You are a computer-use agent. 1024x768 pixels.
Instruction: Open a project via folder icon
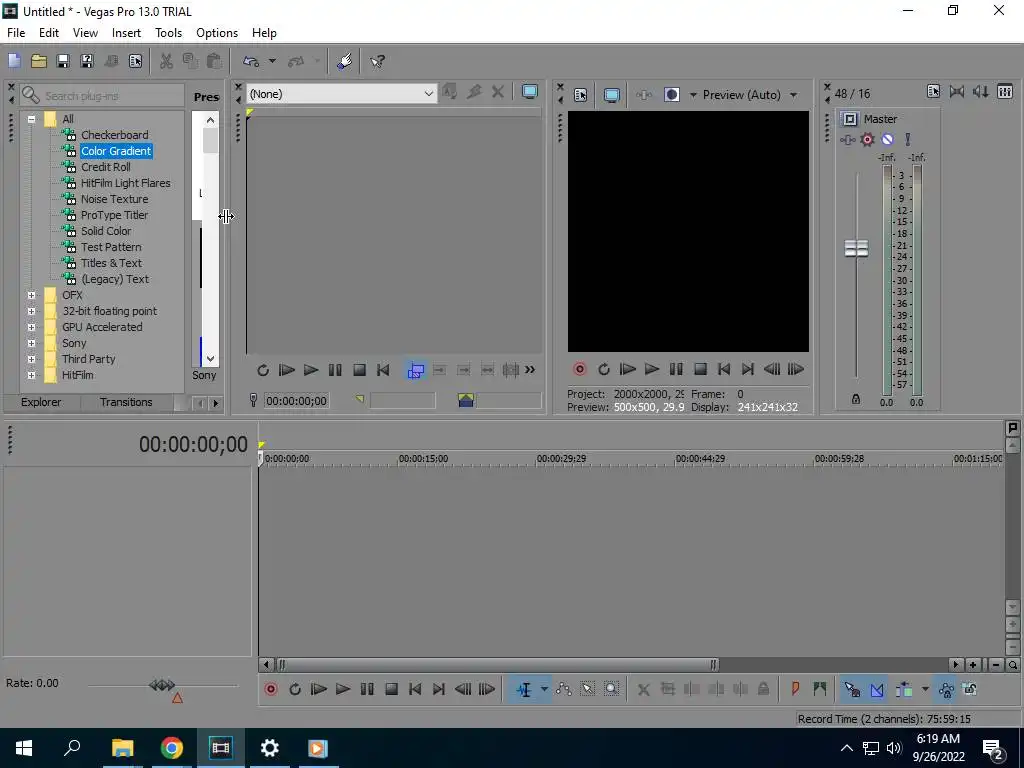pyautogui.click(x=39, y=61)
